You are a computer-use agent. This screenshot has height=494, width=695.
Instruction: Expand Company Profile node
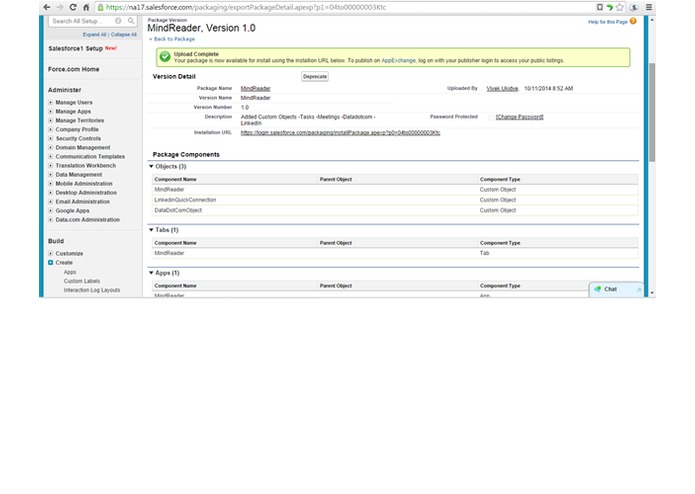51,129
